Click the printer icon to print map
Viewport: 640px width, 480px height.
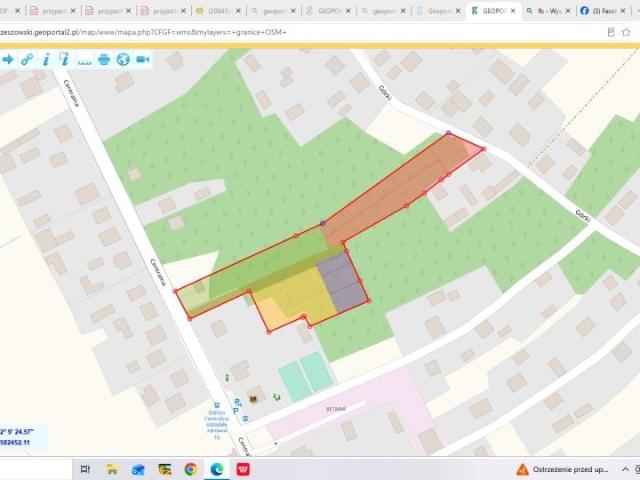[104, 60]
